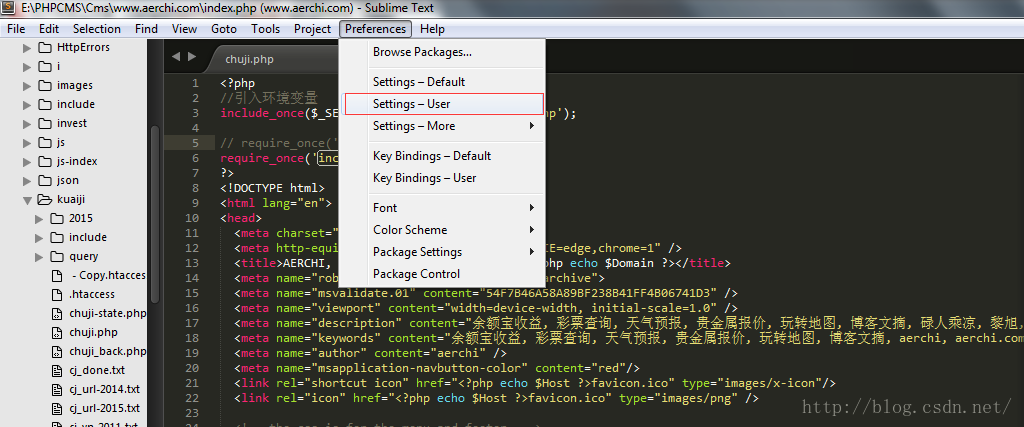Click the cj_done.txt file icon

[57, 370]
